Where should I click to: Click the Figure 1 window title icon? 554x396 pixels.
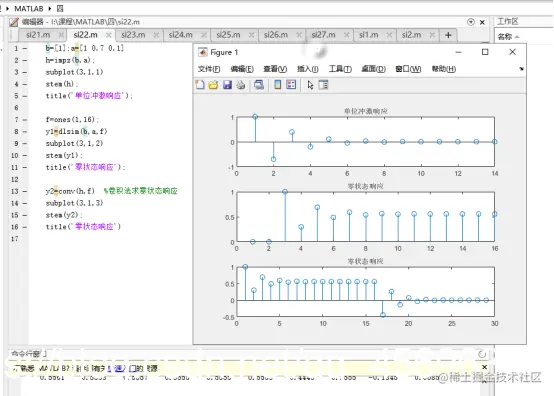(x=203, y=52)
